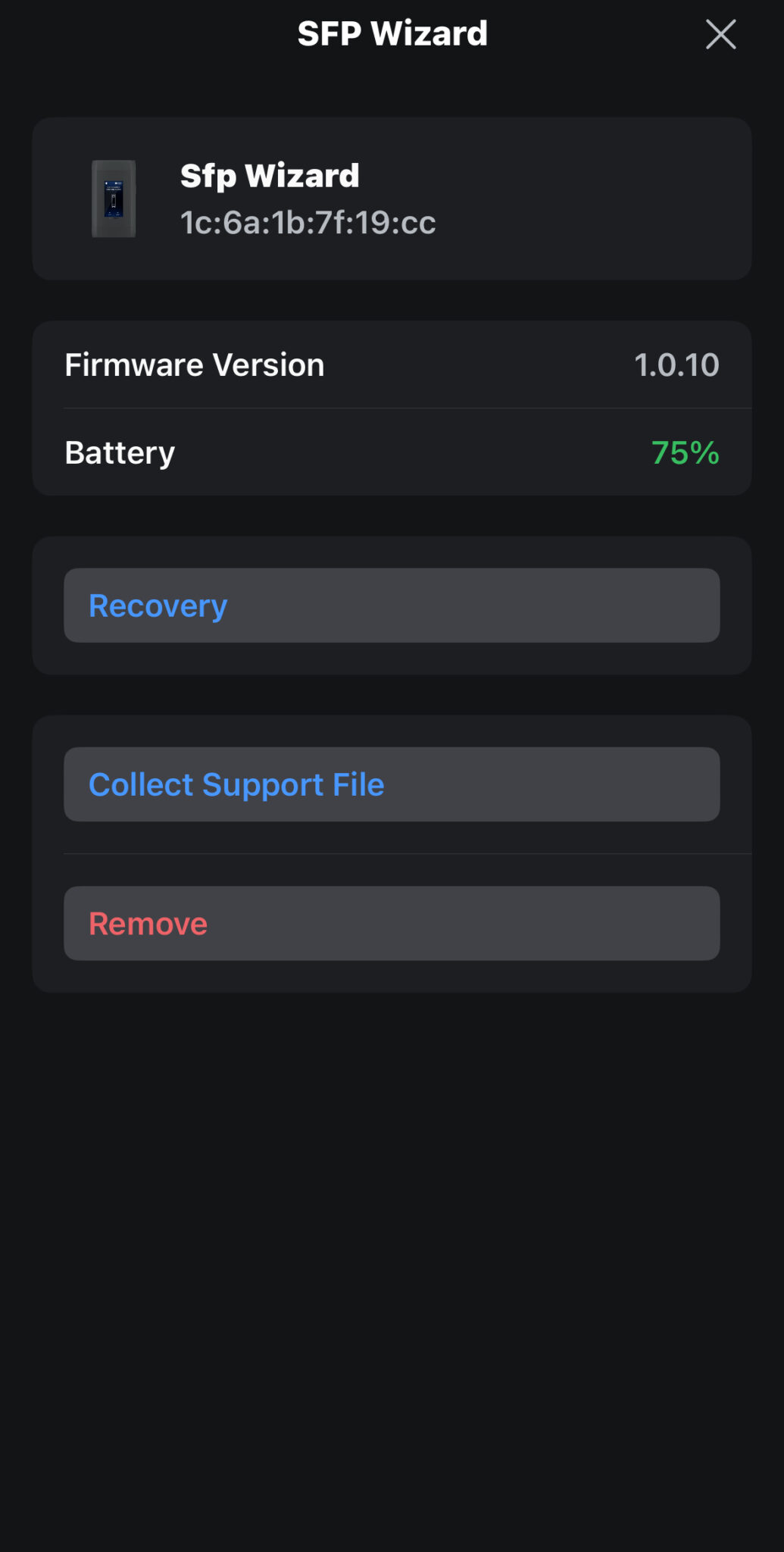Gather a support file from the device

pos(392,784)
